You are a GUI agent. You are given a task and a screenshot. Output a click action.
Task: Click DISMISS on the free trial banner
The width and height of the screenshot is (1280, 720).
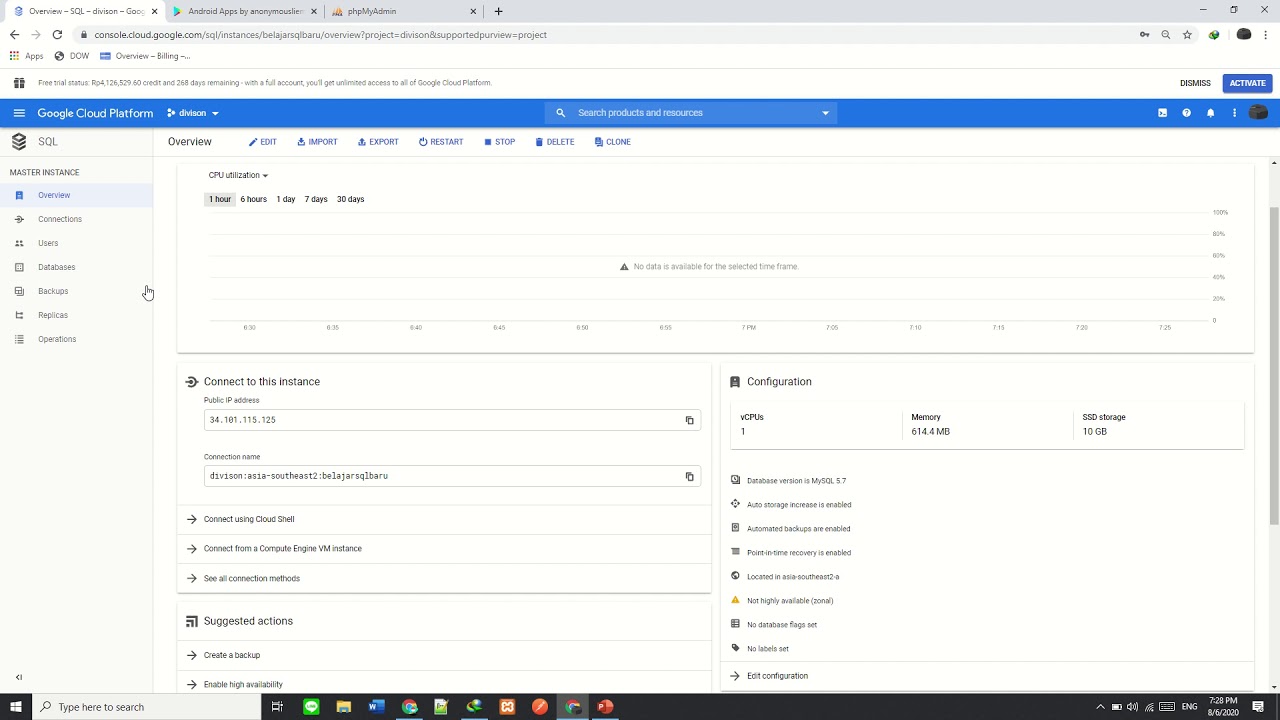(x=1195, y=83)
